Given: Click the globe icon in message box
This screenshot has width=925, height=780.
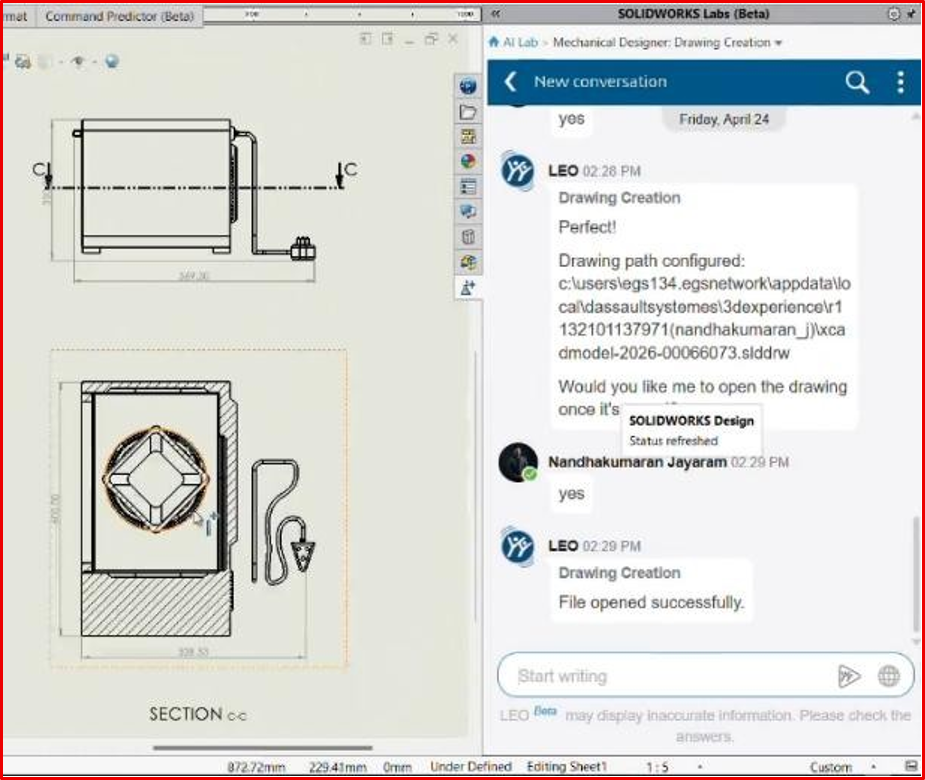Looking at the screenshot, I should coord(888,676).
